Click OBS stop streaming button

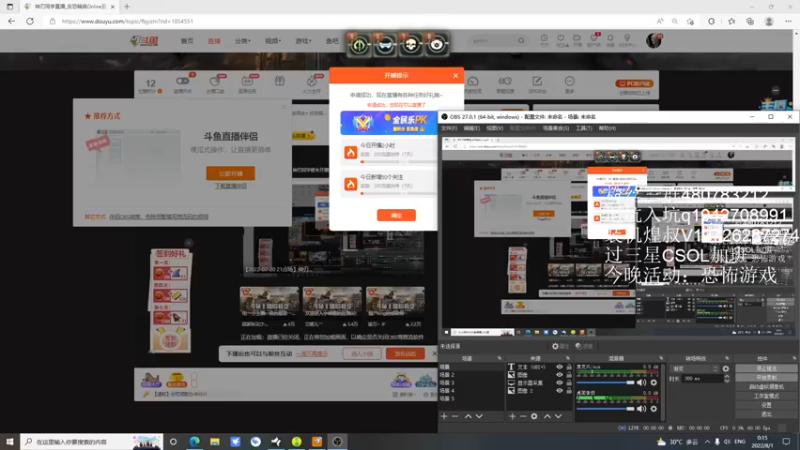tap(766, 368)
